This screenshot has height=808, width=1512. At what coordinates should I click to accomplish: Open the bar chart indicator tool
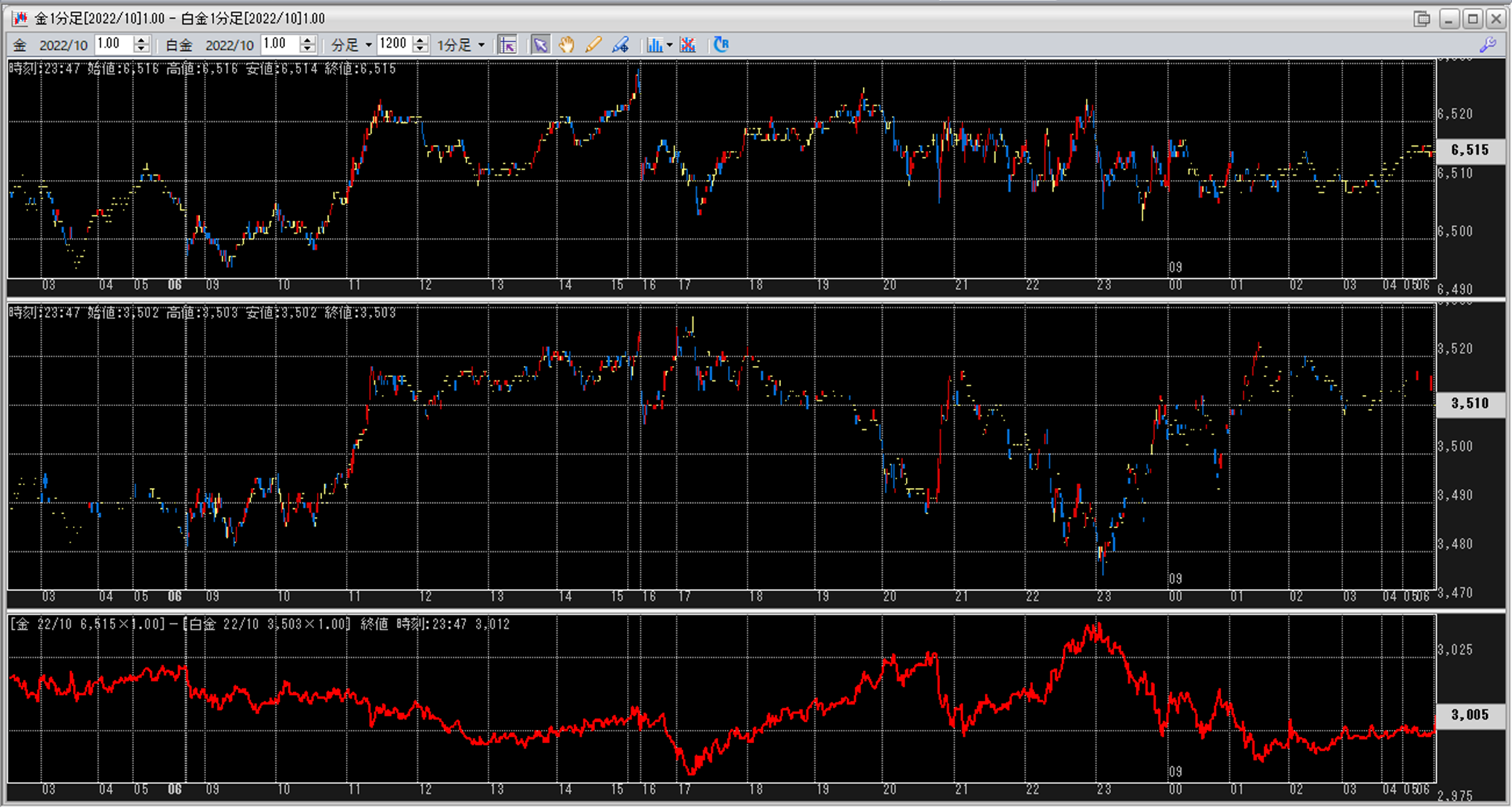pyautogui.click(x=654, y=45)
